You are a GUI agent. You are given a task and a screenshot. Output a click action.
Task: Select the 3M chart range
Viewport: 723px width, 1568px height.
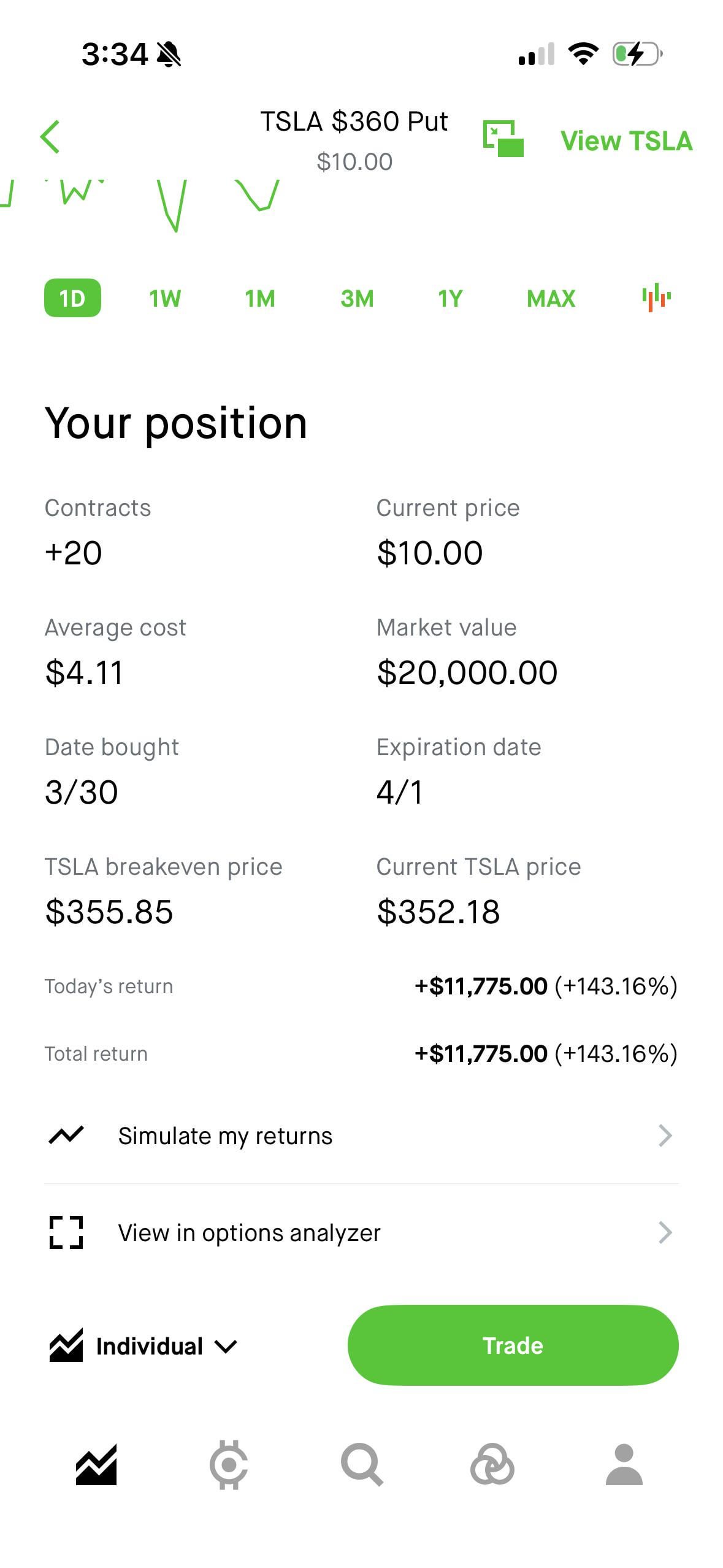pos(357,299)
